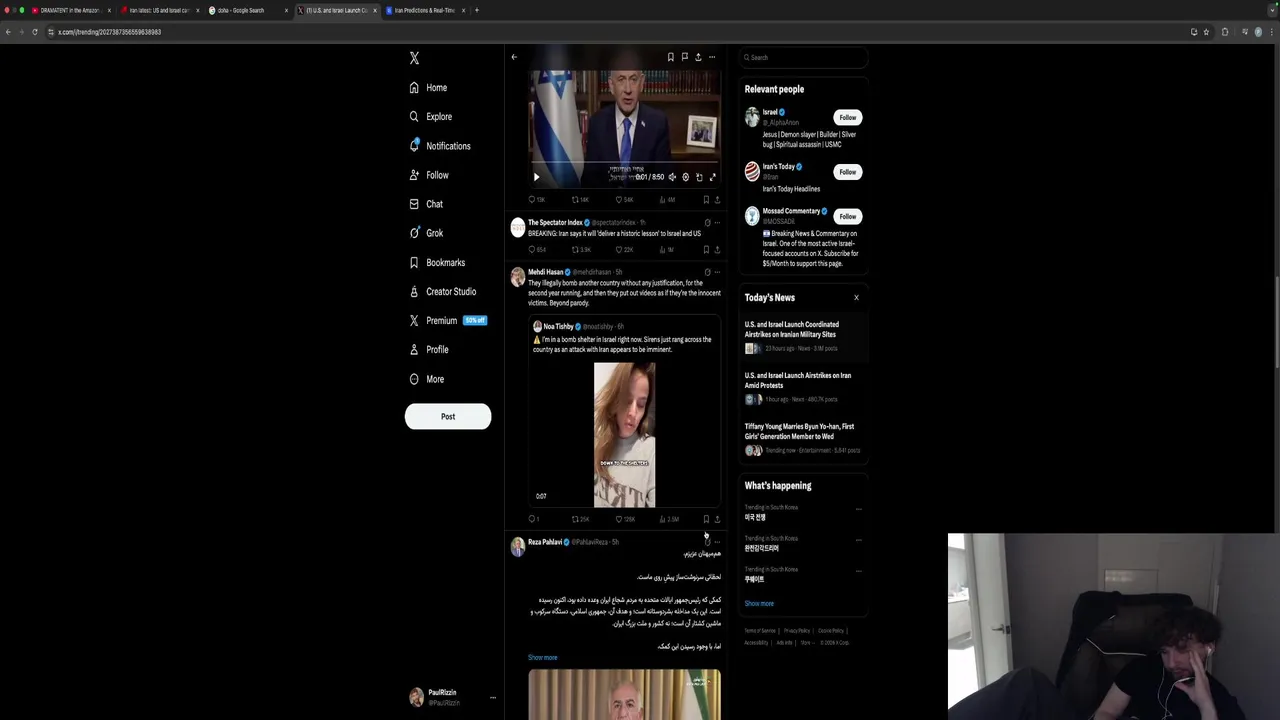The width and height of the screenshot is (1280, 720).
Task: Bookmark the Mehdi Hasan post
Action: (x=706, y=519)
